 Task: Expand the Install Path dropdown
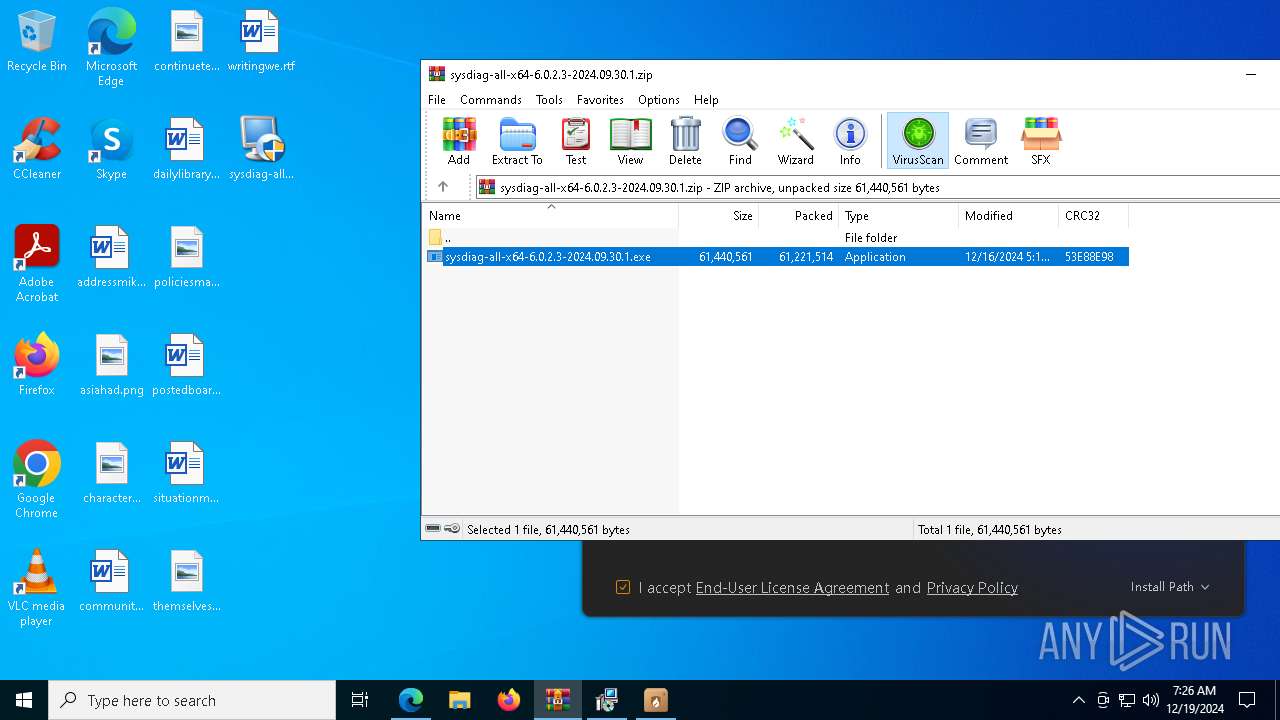click(x=1170, y=587)
